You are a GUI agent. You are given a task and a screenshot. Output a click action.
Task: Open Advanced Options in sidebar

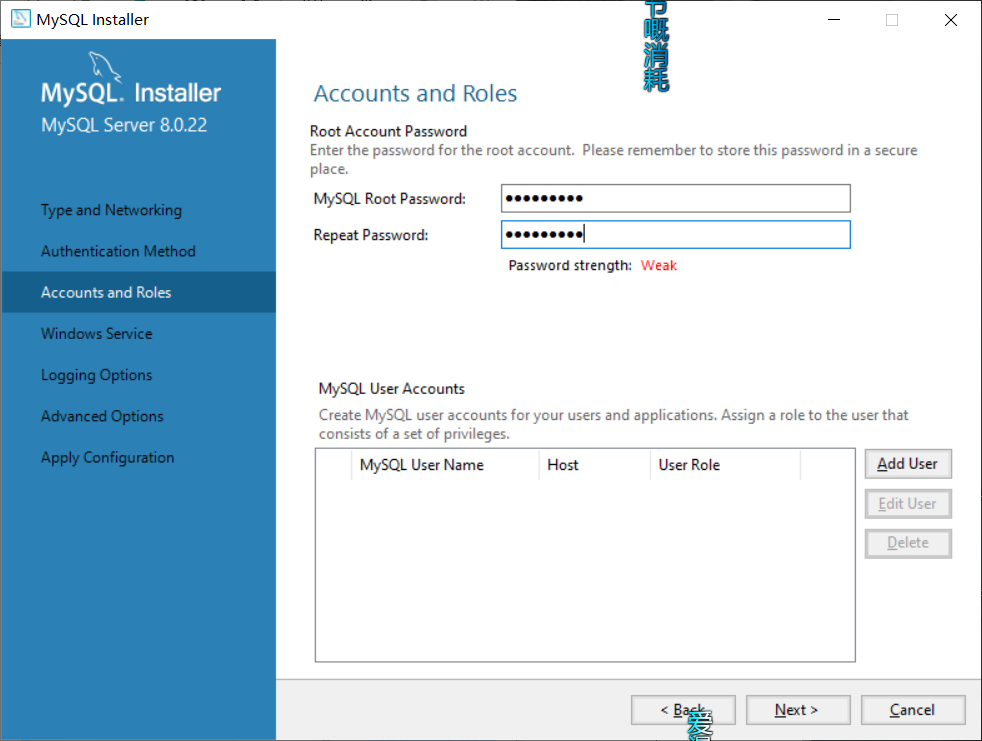coord(102,417)
